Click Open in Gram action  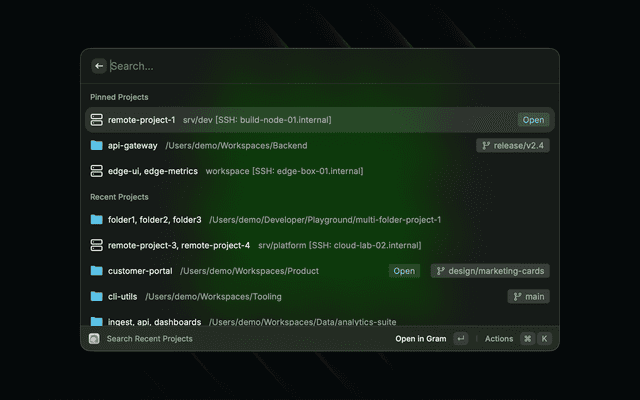point(421,339)
